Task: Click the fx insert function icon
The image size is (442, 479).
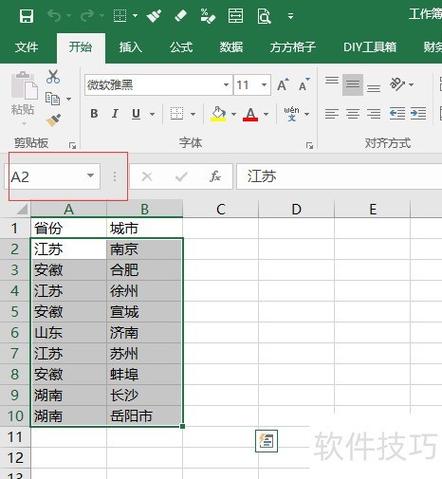Action: pos(215,176)
